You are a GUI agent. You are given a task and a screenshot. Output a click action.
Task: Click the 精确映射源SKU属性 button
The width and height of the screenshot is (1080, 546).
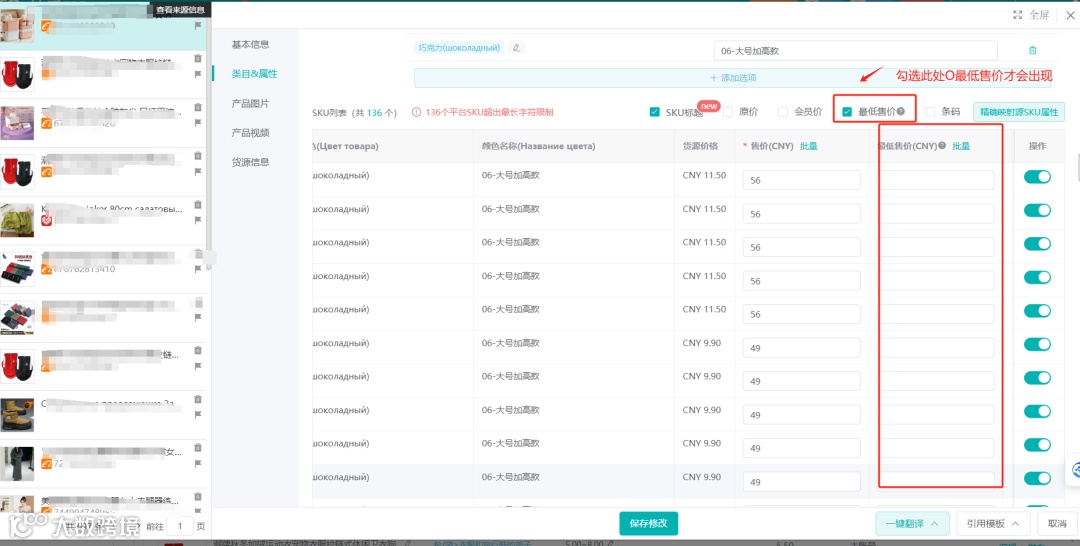coord(1019,112)
